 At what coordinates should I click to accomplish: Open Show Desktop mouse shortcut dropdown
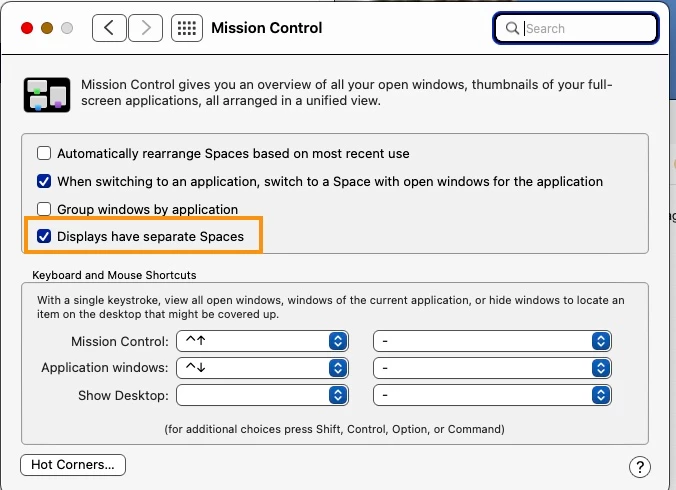492,395
